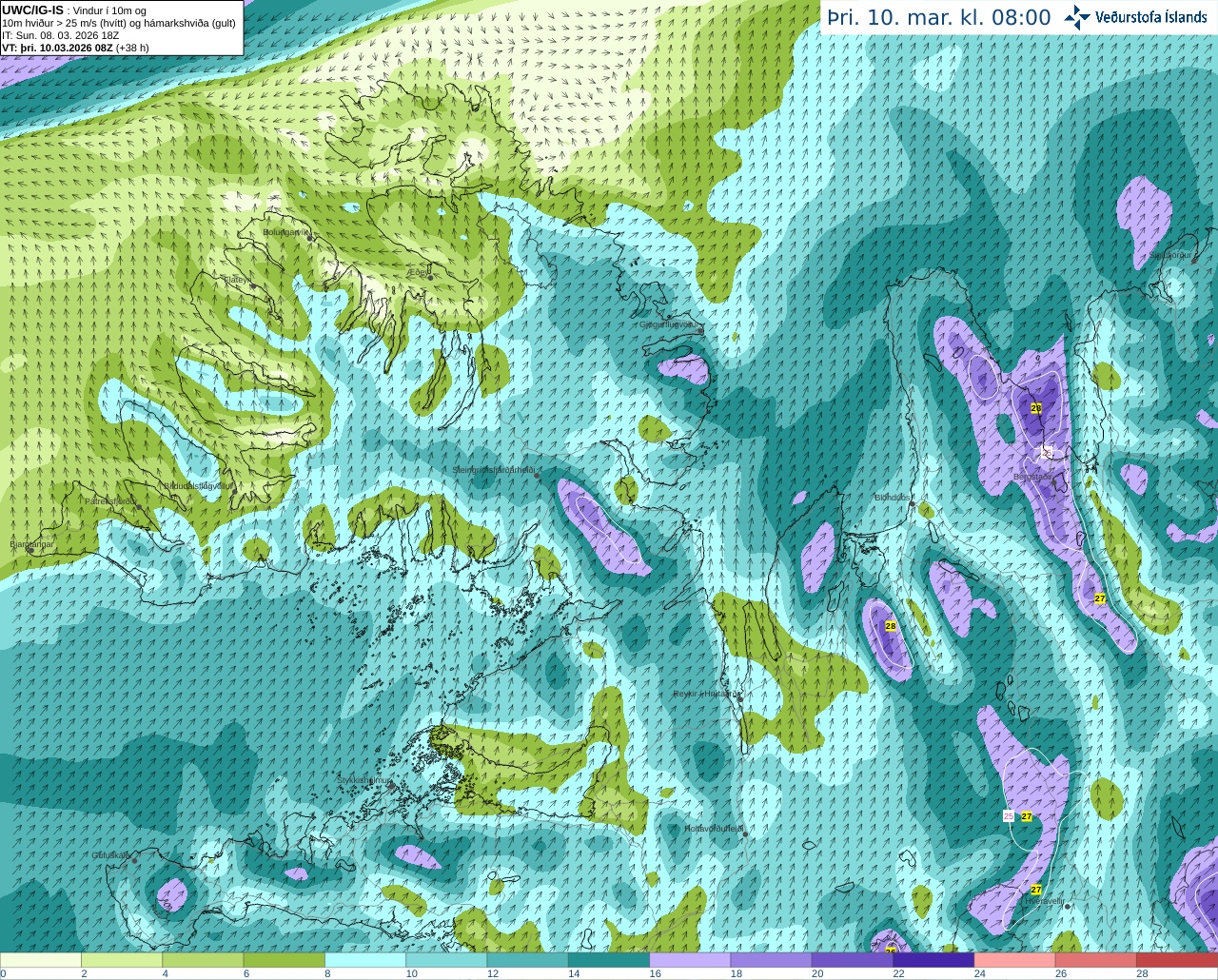Pick the 24–26 m/s light pink legend swatch
Screen dimensions: 1218x980
point(1015,959)
